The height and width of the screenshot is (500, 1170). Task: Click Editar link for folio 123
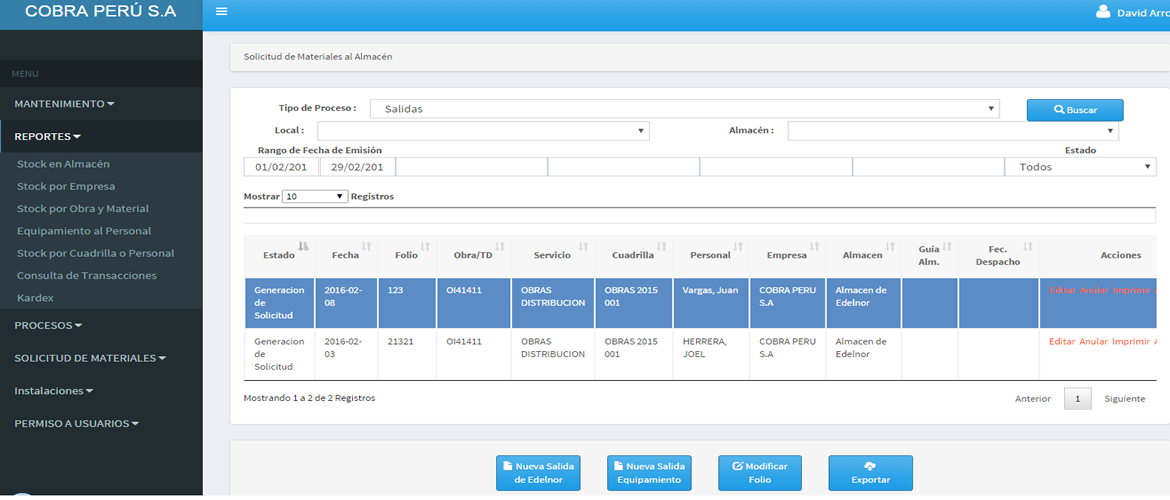(x=1063, y=290)
